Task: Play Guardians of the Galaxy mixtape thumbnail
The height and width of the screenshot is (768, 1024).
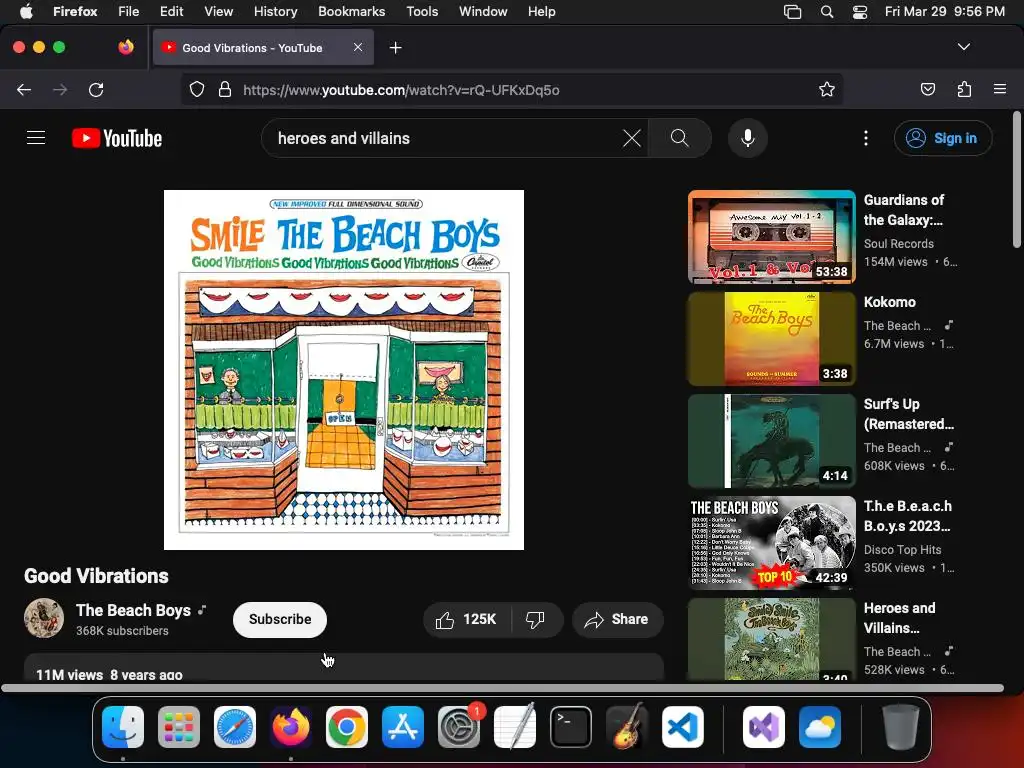Action: 771,237
